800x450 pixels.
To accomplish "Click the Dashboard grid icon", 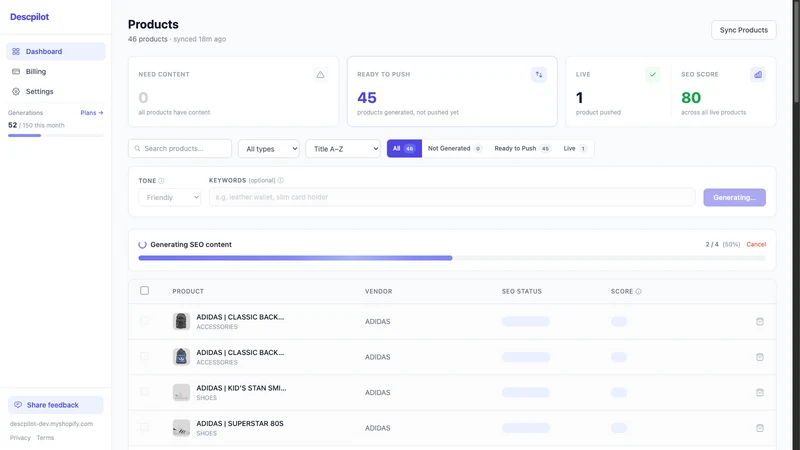I will (16, 52).
